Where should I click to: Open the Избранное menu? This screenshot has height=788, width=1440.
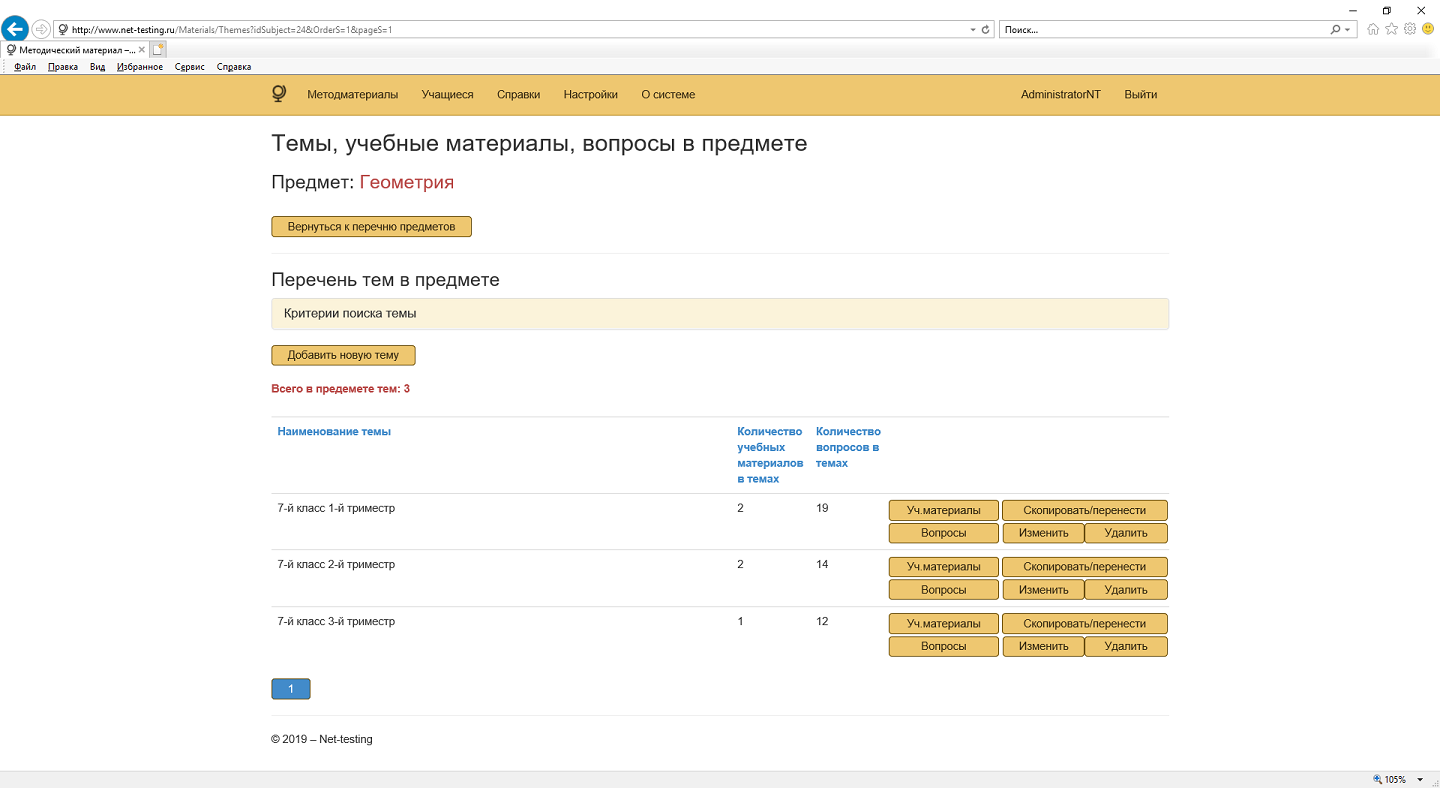pyautogui.click(x=140, y=67)
